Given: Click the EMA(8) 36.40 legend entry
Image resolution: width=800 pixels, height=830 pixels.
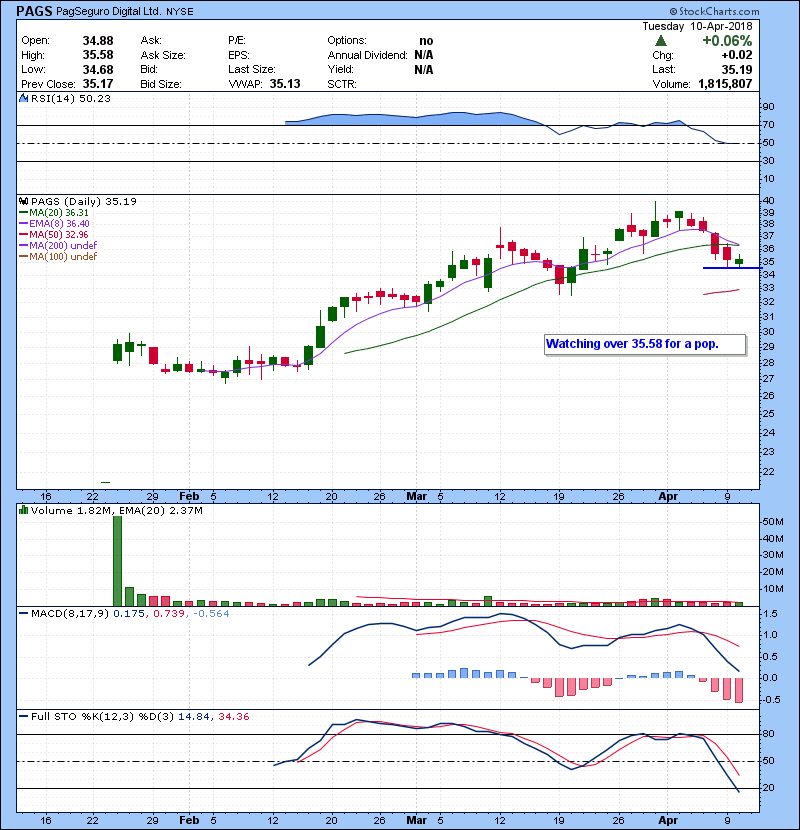Looking at the screenshot, I should click(x=54, y=224).
